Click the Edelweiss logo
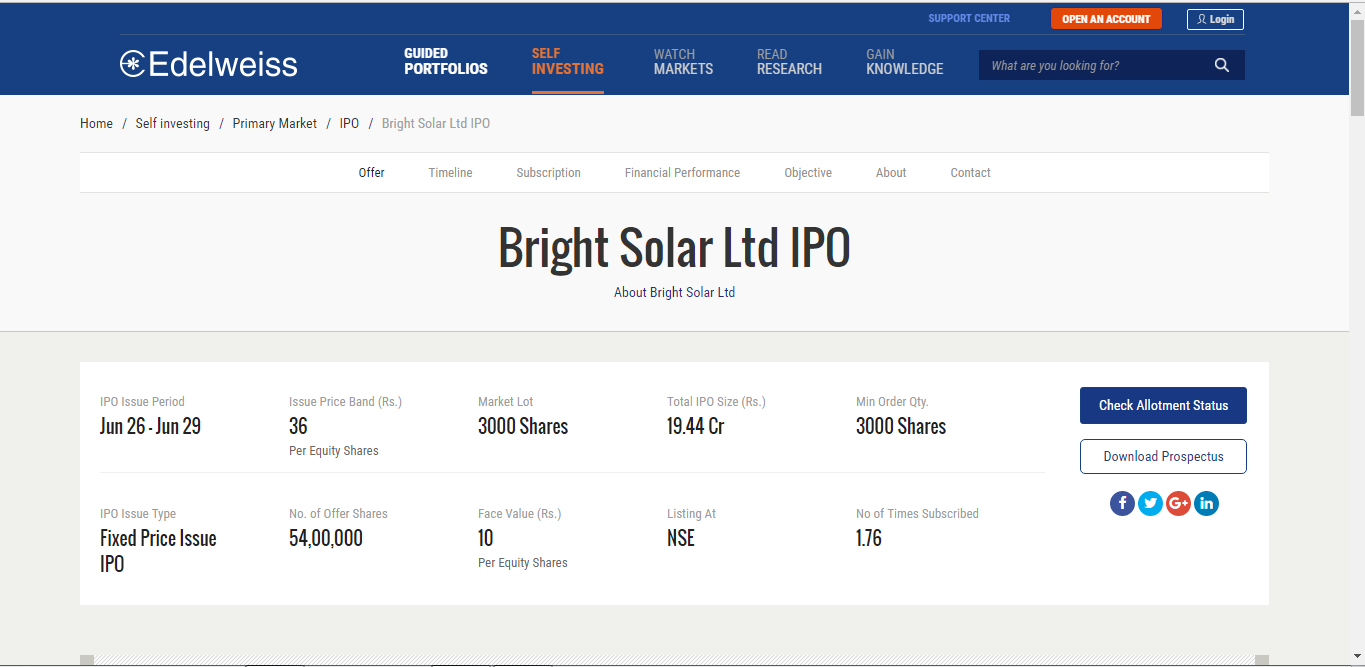 tap(208, 64)
